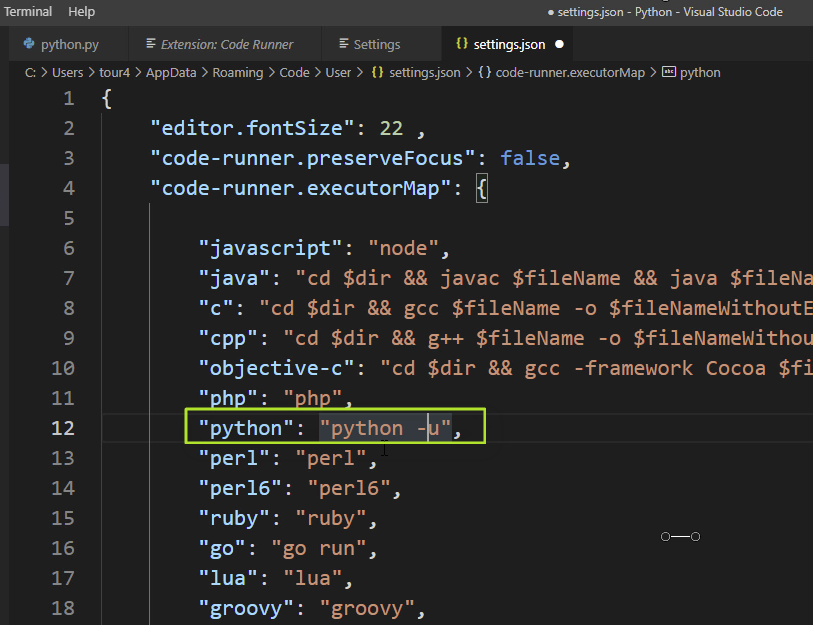This screenshot has width=813, height=625.
Task: Switch to the Settings tab
Action: [x=376, y=45]
